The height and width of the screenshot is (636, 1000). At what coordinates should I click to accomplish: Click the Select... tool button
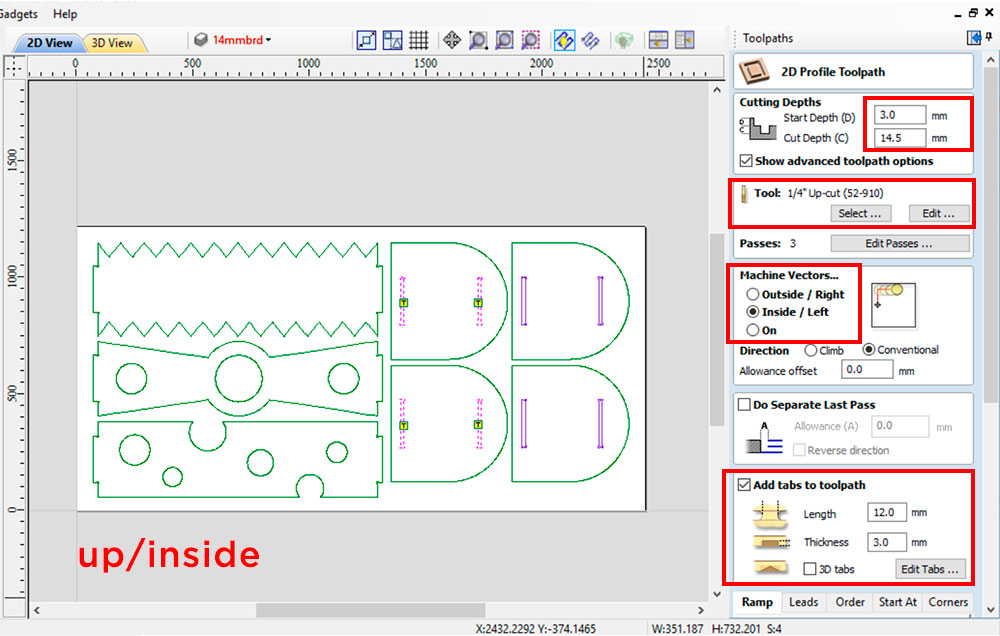pos(860,213)
